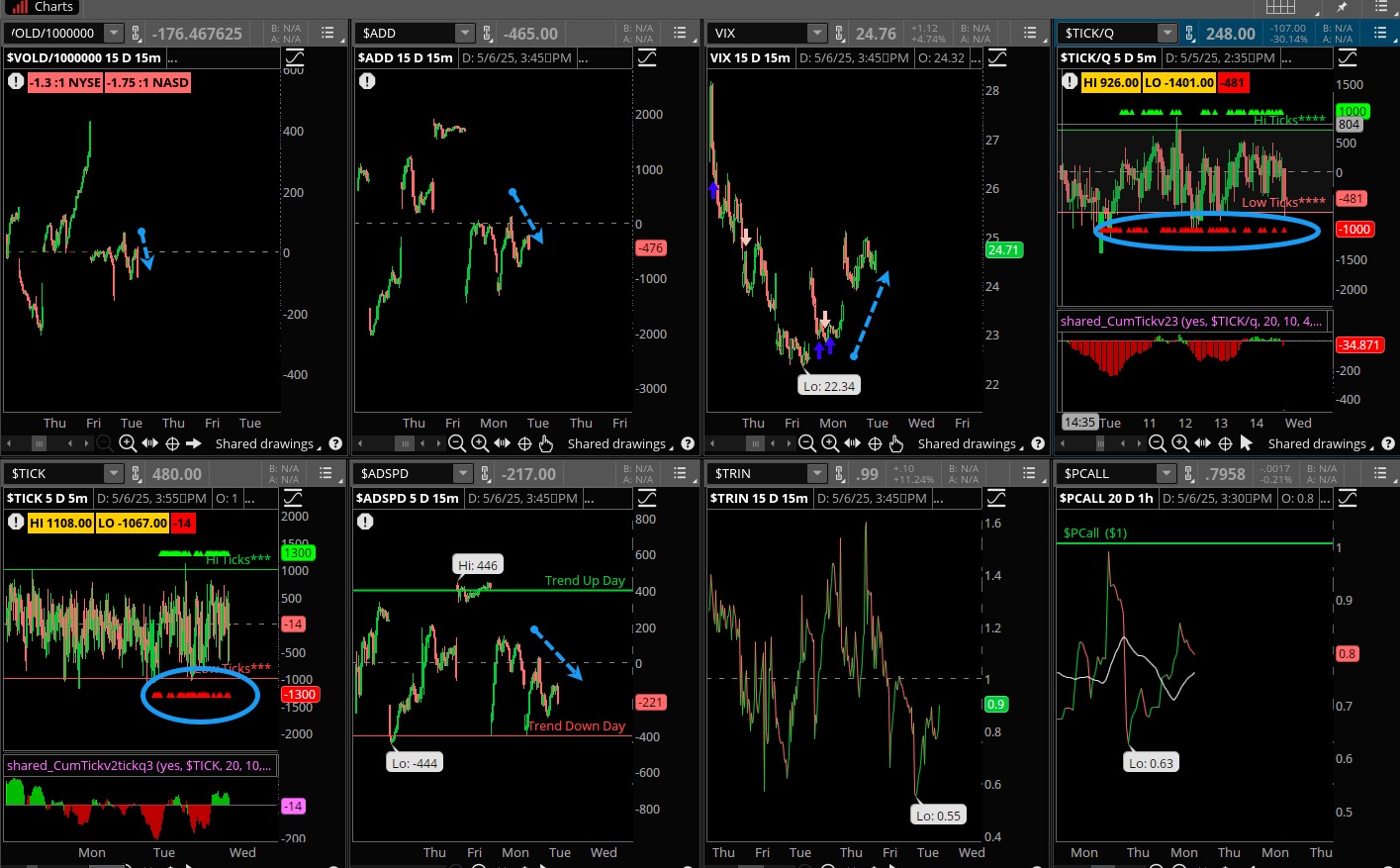The width and height of the screenshot is (1400, 868).
Task: Open Shared drawings menu under $ADD chart
Action: (615, 444)
